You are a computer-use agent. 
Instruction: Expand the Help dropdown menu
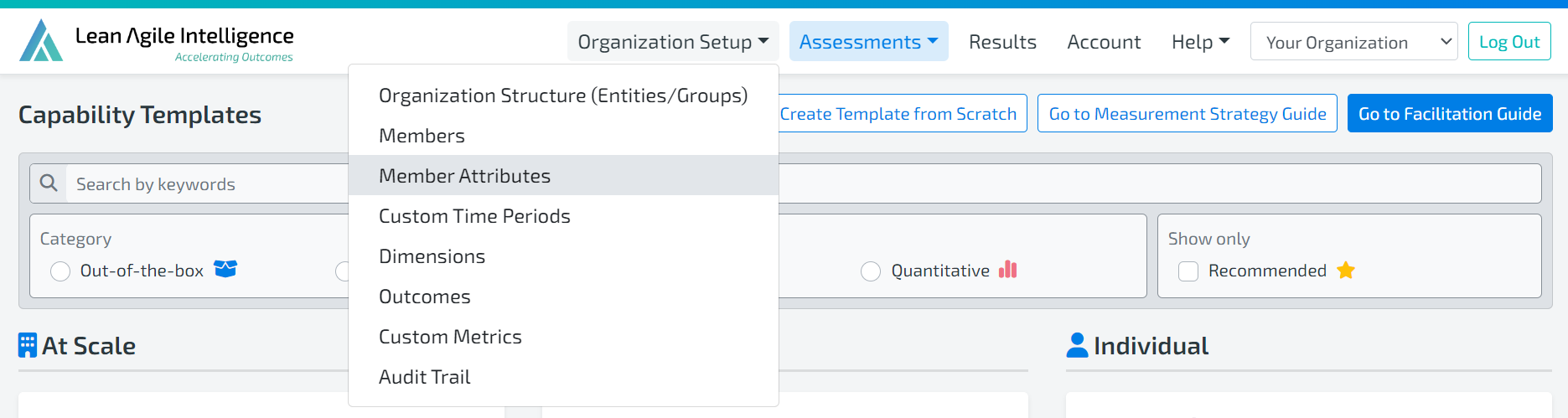point(1200,41)
